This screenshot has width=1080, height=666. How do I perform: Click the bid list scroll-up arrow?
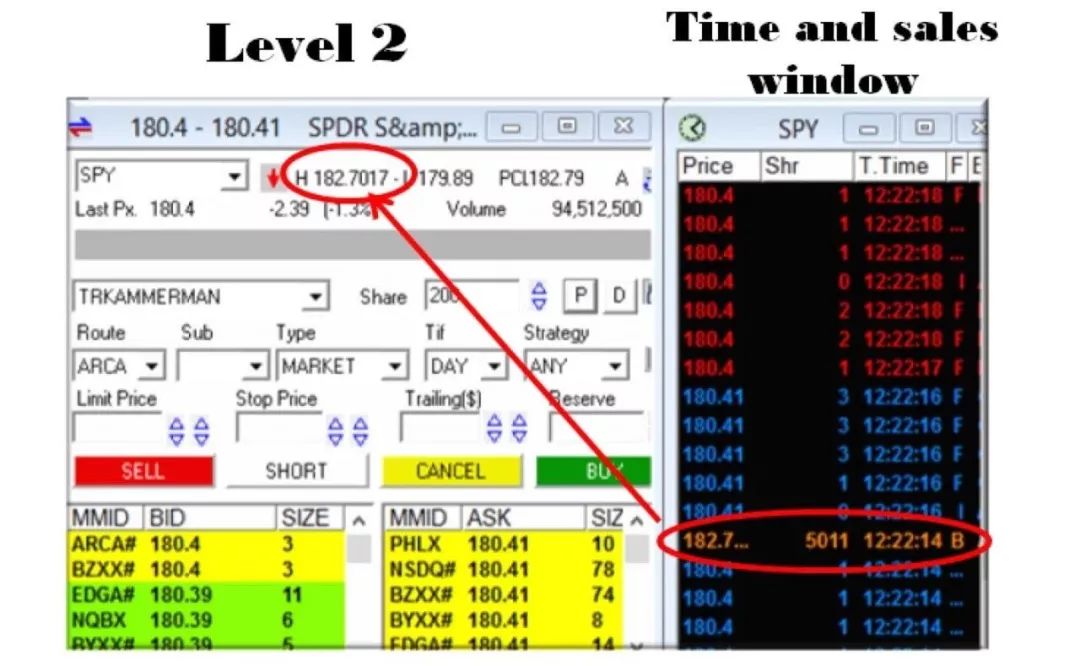coord(358,520)
